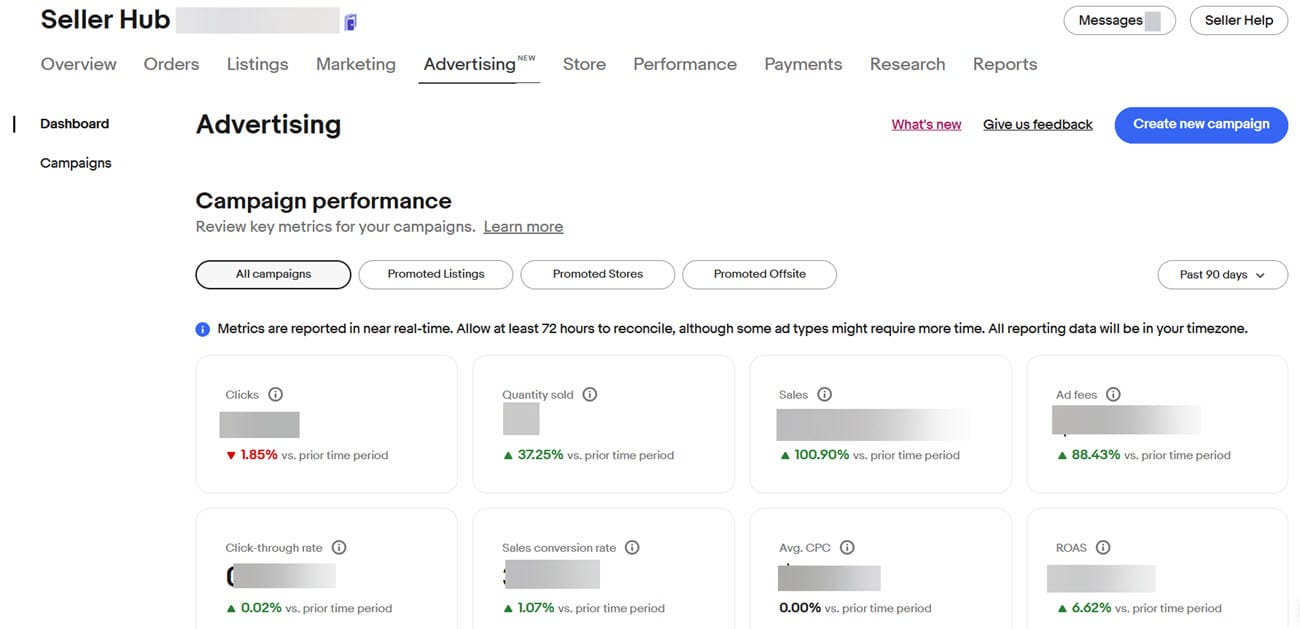Click the 88.43% ad fees change
This screenshot has height=629, width=1300.
click(x=1096, y=455)
